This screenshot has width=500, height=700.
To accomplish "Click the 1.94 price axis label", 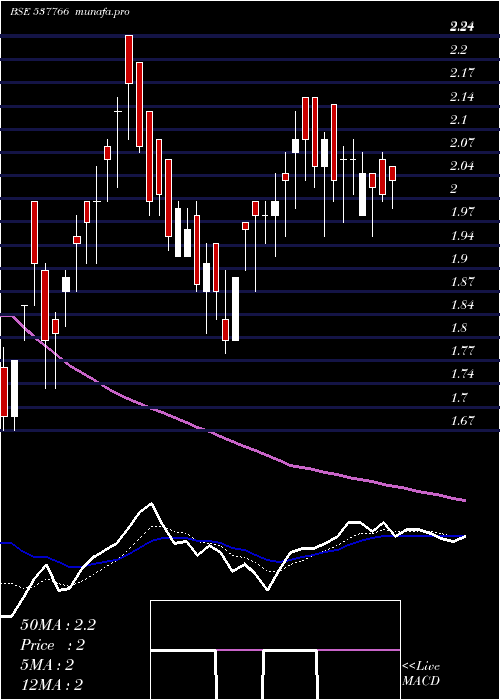I will pyautogui.click(x=462, y=235).
